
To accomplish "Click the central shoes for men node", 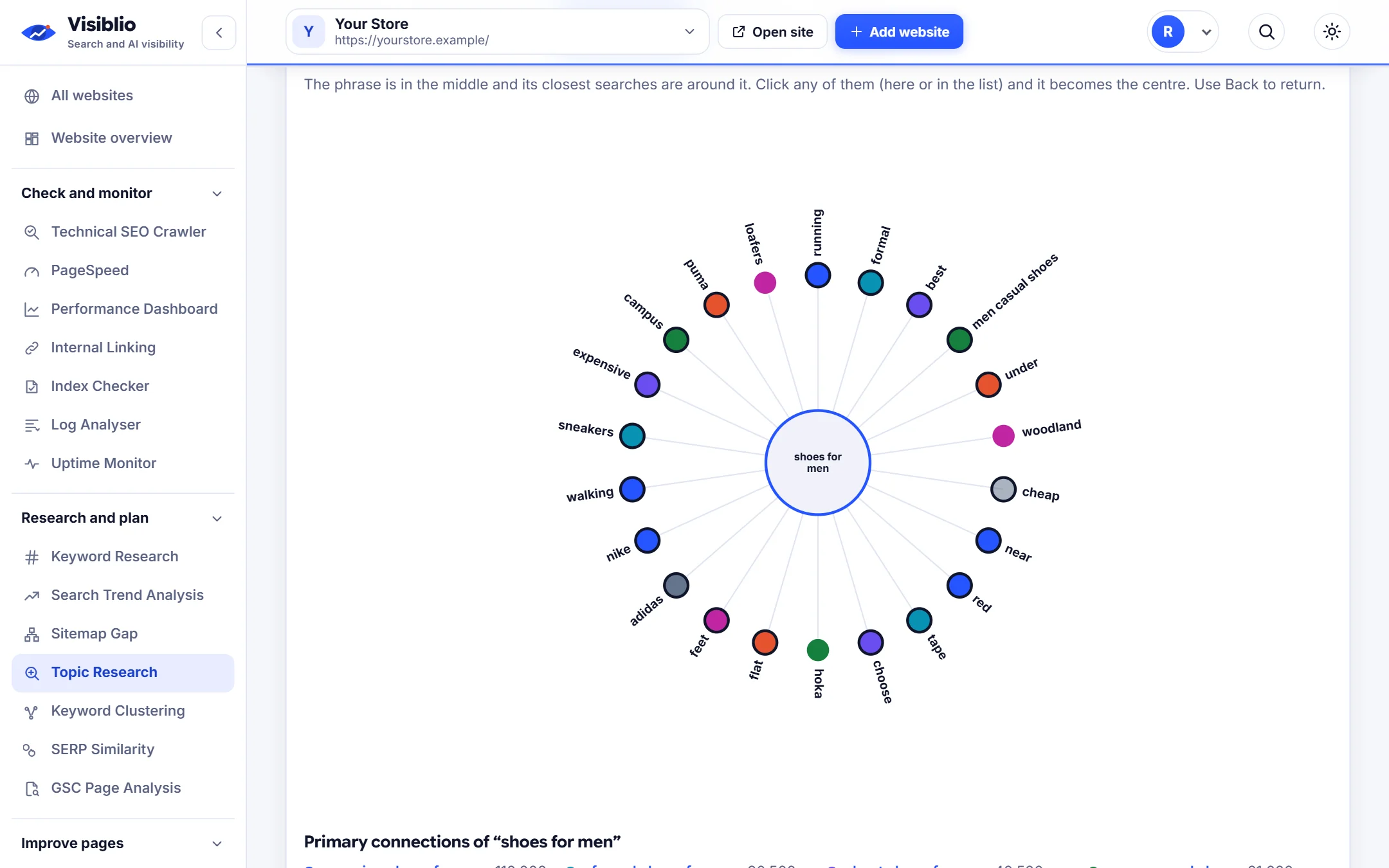I will [817, 462].
